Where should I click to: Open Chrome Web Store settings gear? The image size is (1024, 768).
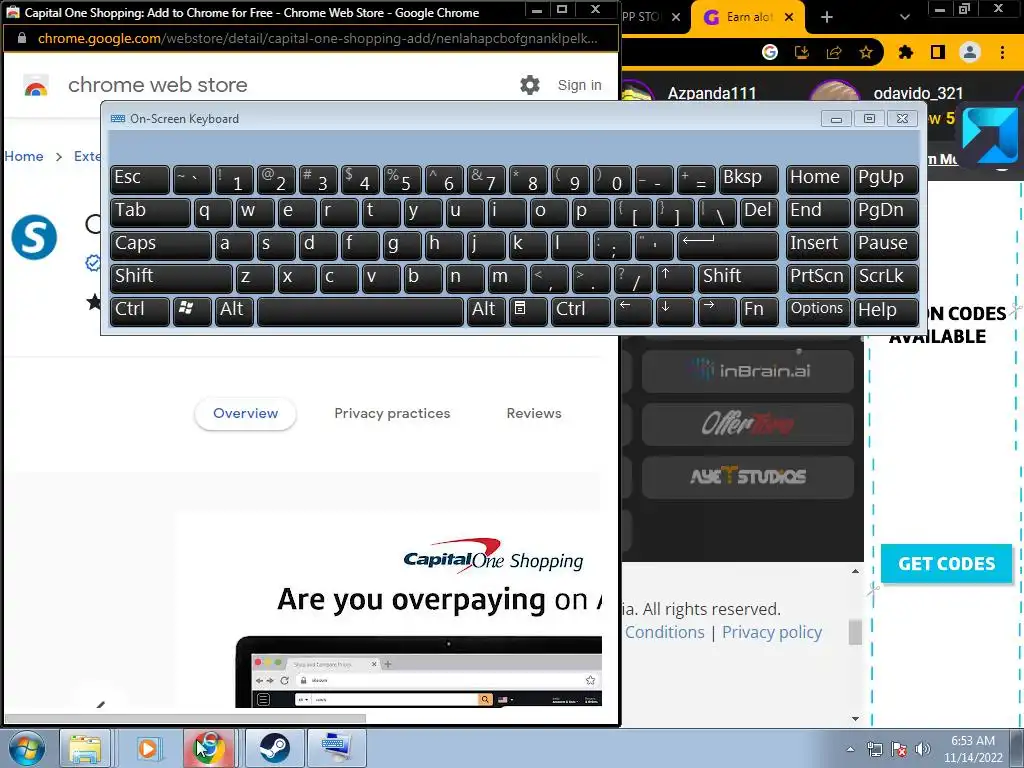point(530,85)
